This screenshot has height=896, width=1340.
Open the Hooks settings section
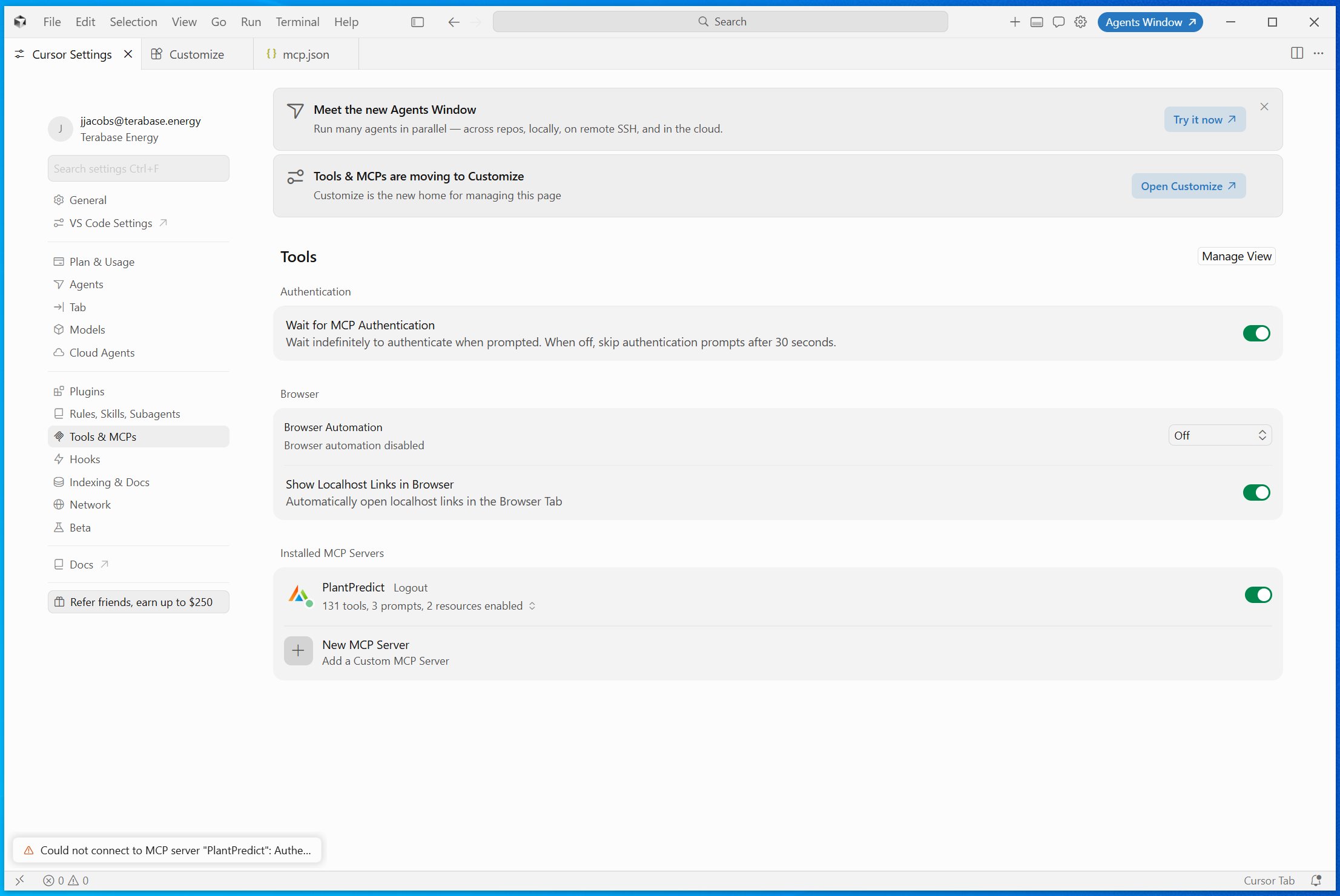click(x=139, y=459)
